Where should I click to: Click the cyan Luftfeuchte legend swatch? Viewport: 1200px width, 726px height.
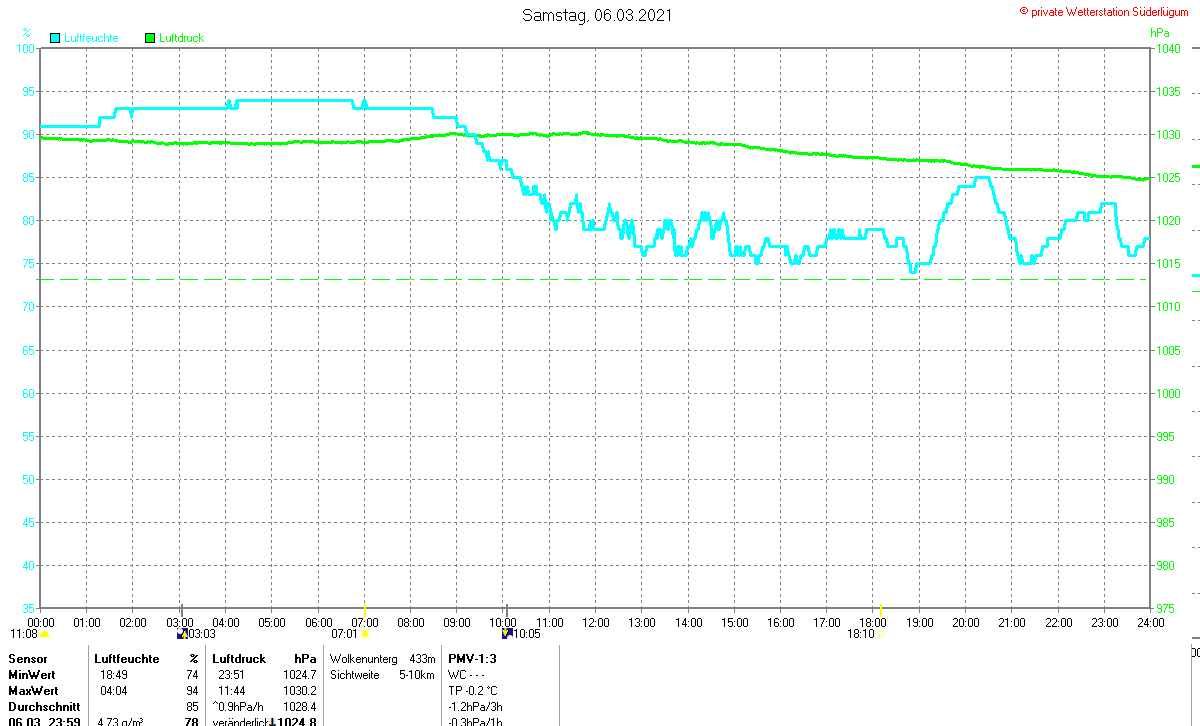point(55,38)
